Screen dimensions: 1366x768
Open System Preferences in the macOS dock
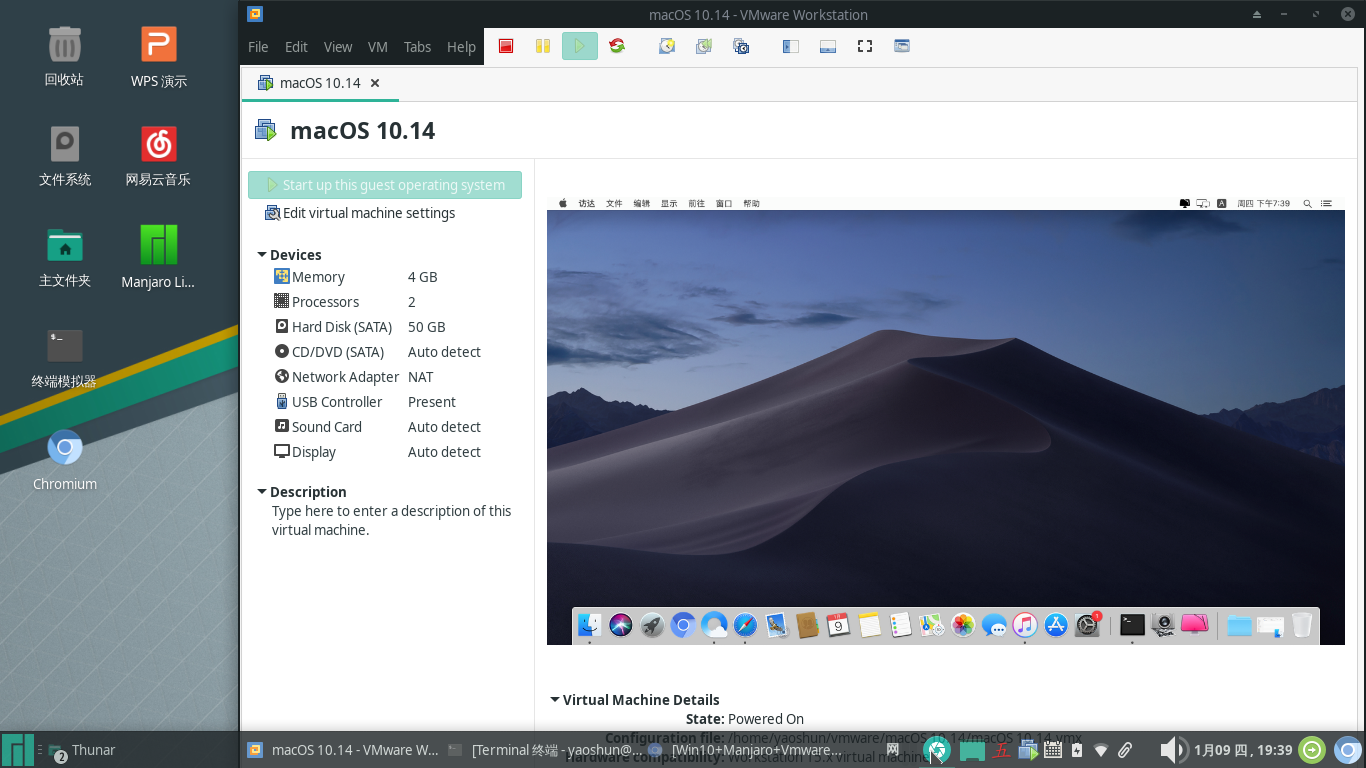(1088, 626)
